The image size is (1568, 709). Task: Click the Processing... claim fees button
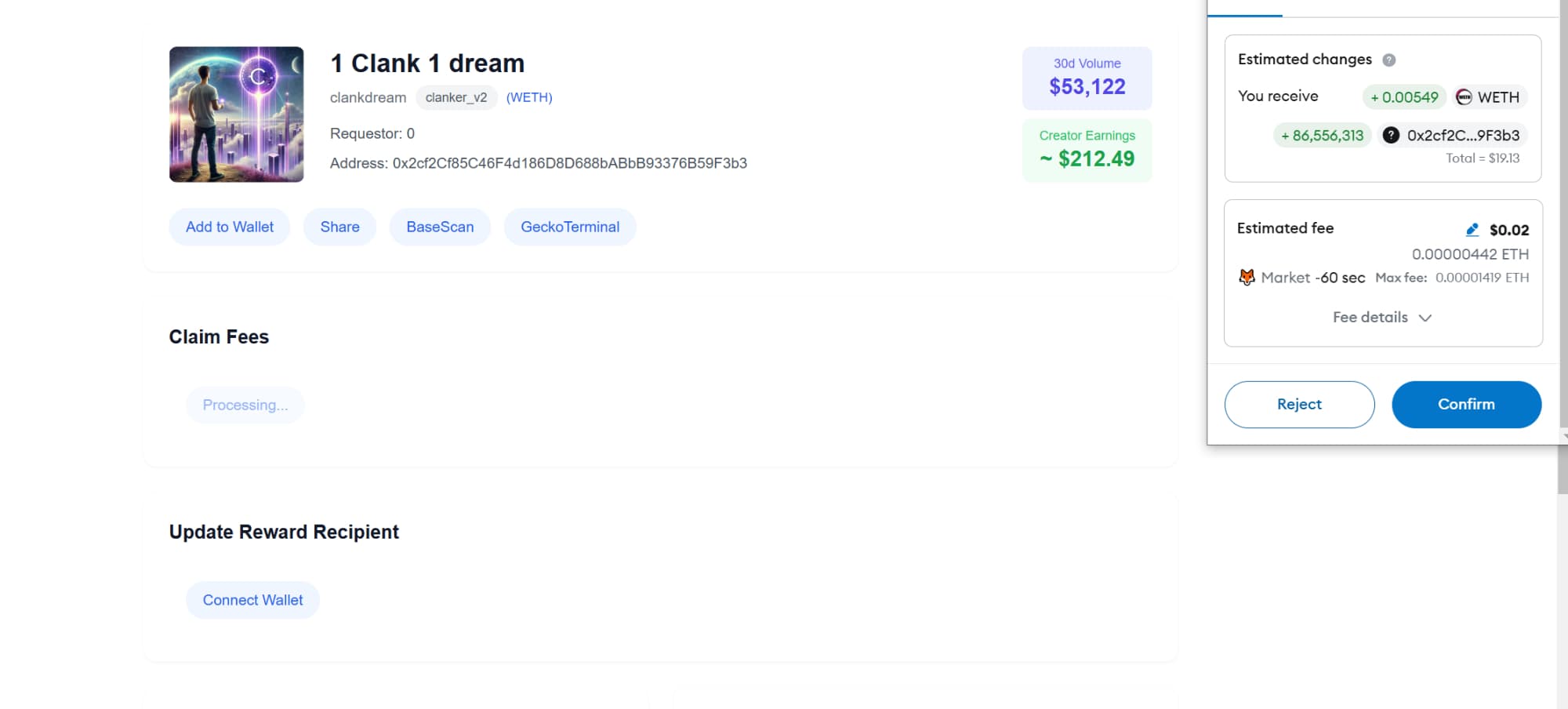coord(245,405)
